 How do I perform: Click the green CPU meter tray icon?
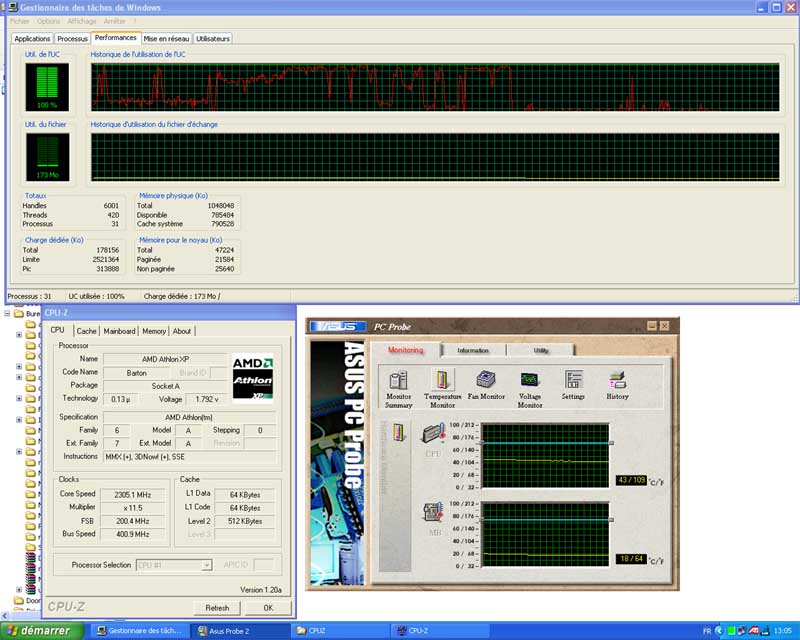click(x=732, y=631)
